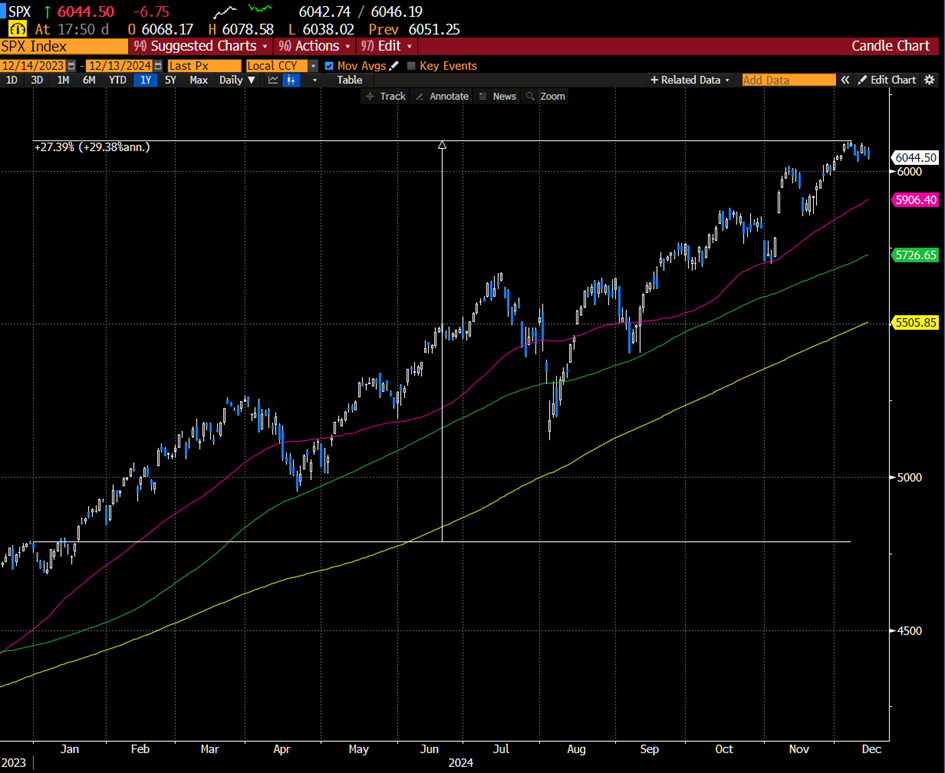Click the -6.75 price change value
This screenshot has height=773, width=945.
pyautogui.click(x=151, y=11)
